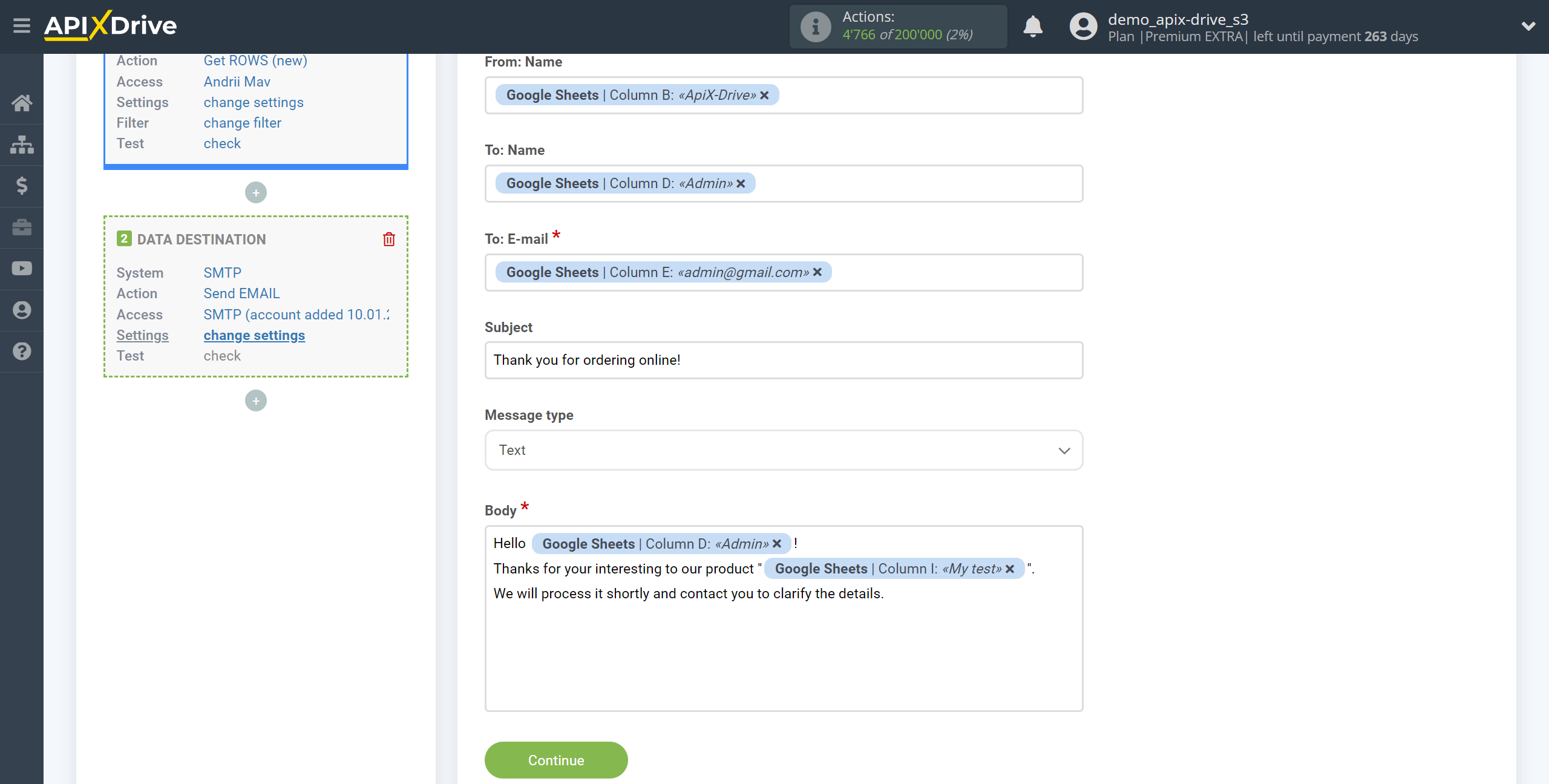The height and width of the screenshot is (784, 1549).
Task: Click the Continue button
Action: [556, 759]
